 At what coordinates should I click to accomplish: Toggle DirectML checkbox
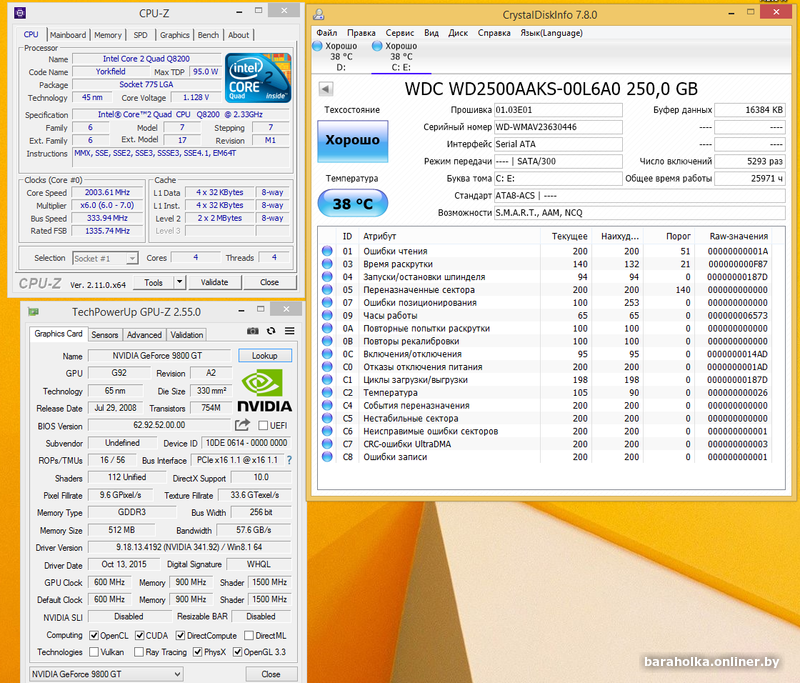pos(248,636)
